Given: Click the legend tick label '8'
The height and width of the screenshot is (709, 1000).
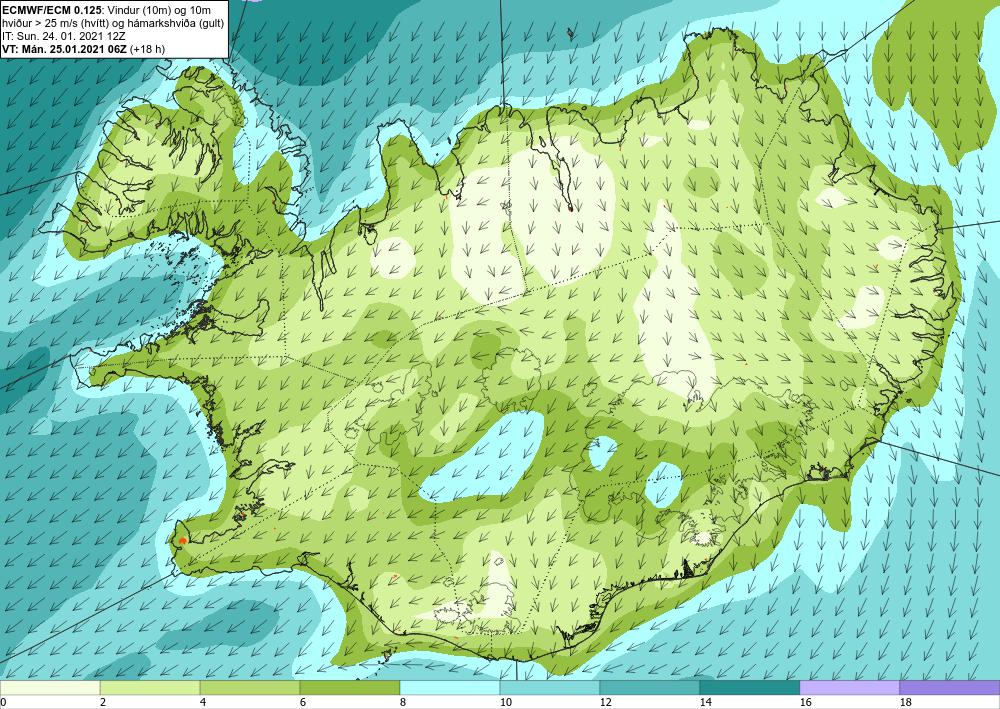Looking at the screenshot, I should tap(402, 703).
